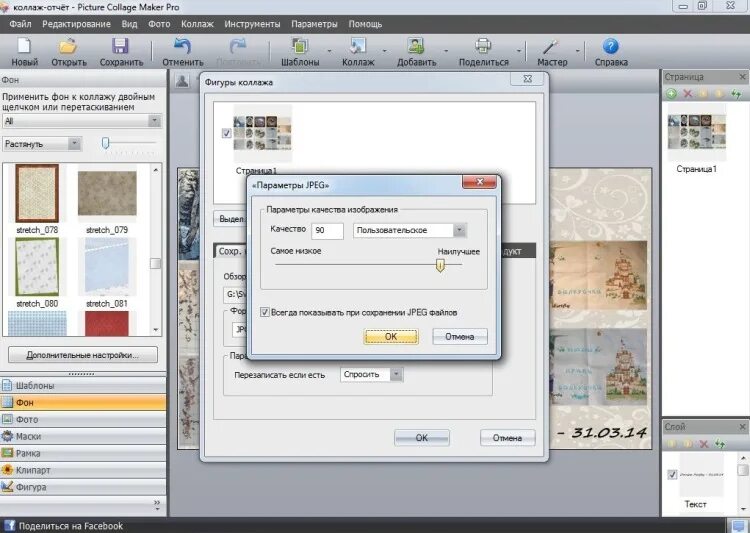Image resolution: width=750 pixels, height=533 pixels.
Task: Open the Шаблоны section in left sidebar
Action: (83, 385)
